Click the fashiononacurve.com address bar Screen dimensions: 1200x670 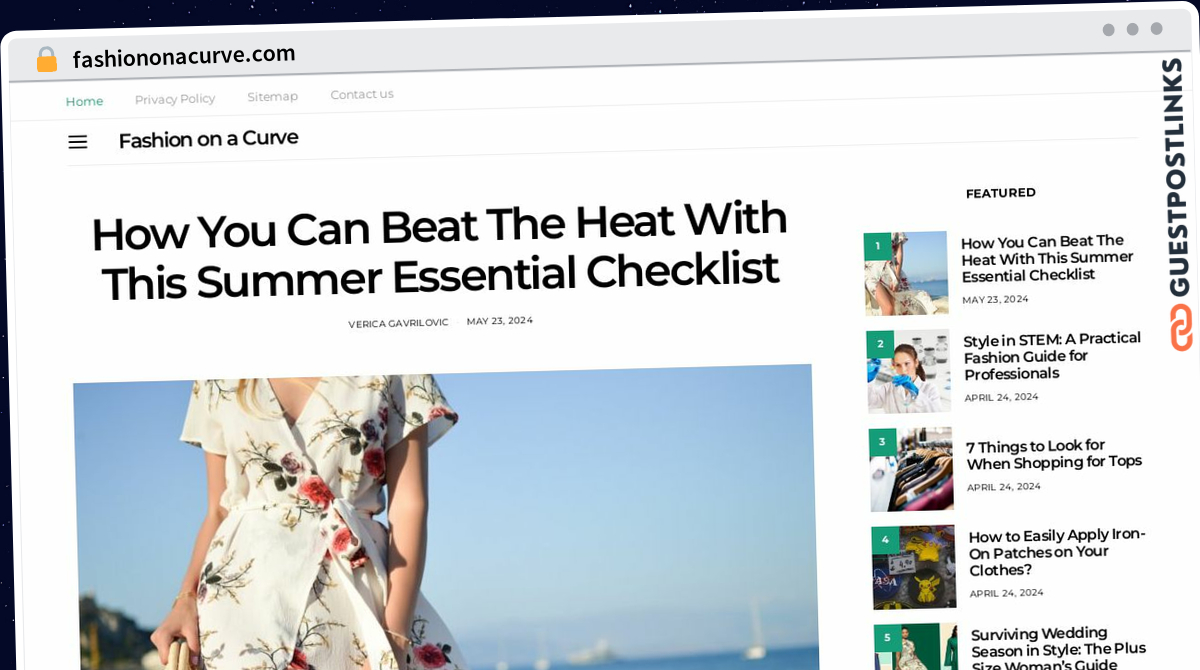[x=184, y=57]
